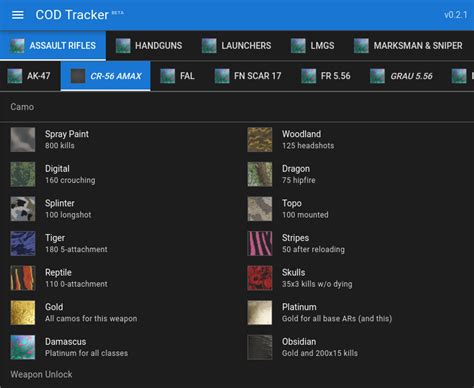Viewport: 474px width, 388px height.
Task: Click the Assault Rifles tab camo icon
Action: (x=17, y=46)
